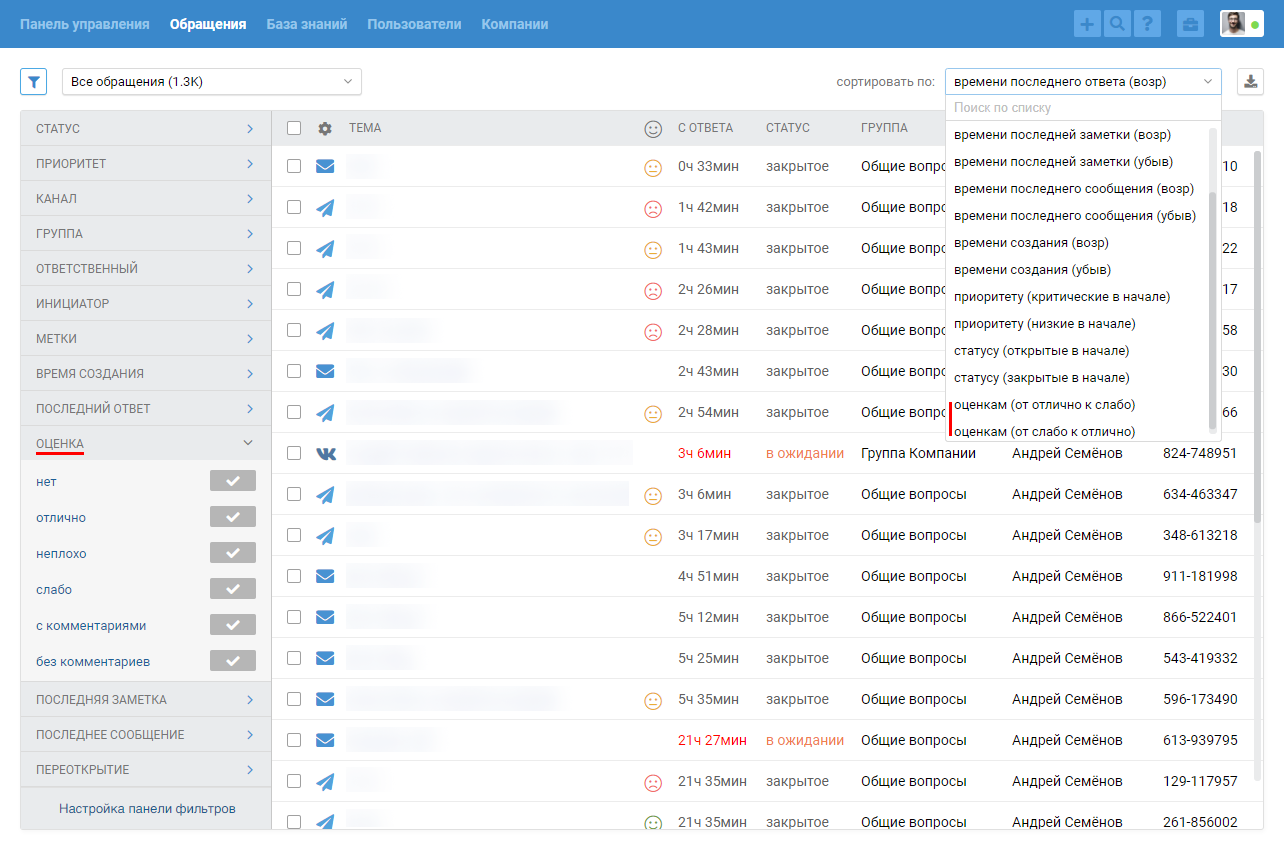1284x851 pixels.
Task: Click the 'Поиск по списку' search field
Action: 1082,107
